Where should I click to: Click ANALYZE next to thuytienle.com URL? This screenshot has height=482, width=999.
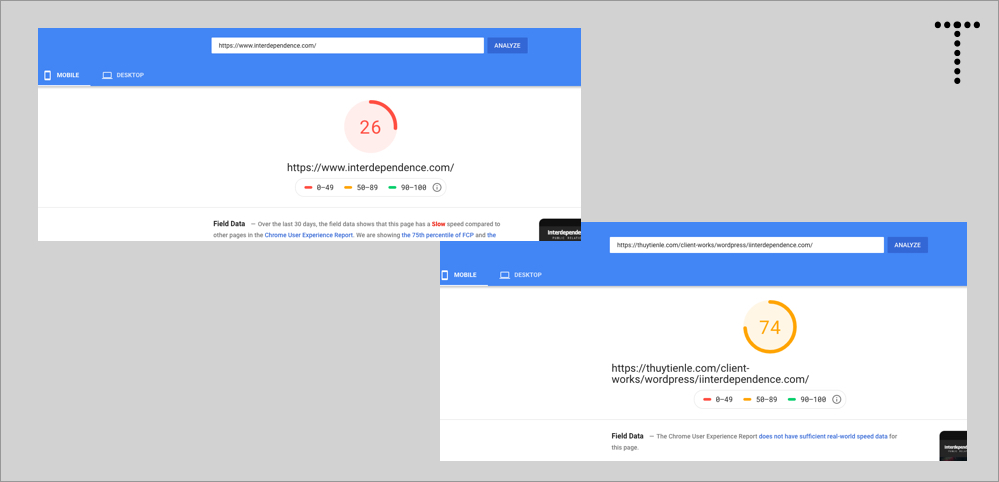(907, 245)
